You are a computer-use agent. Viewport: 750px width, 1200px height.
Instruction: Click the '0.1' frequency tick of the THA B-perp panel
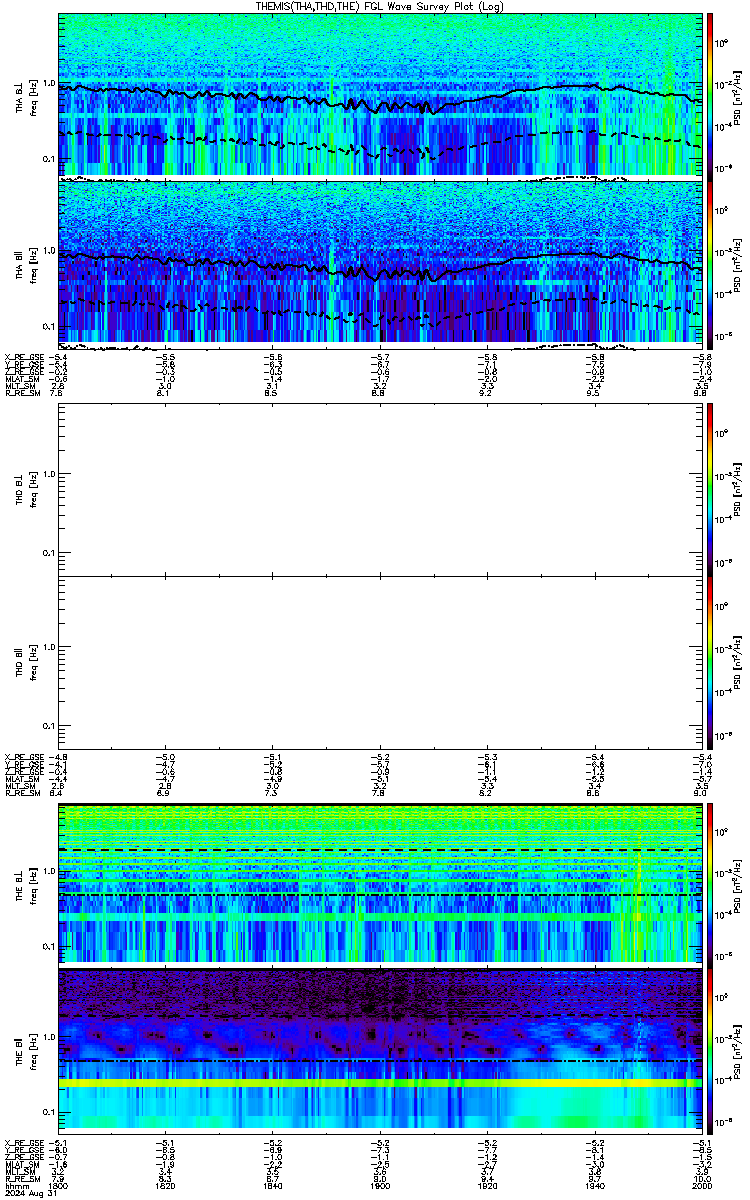(47, 158)
